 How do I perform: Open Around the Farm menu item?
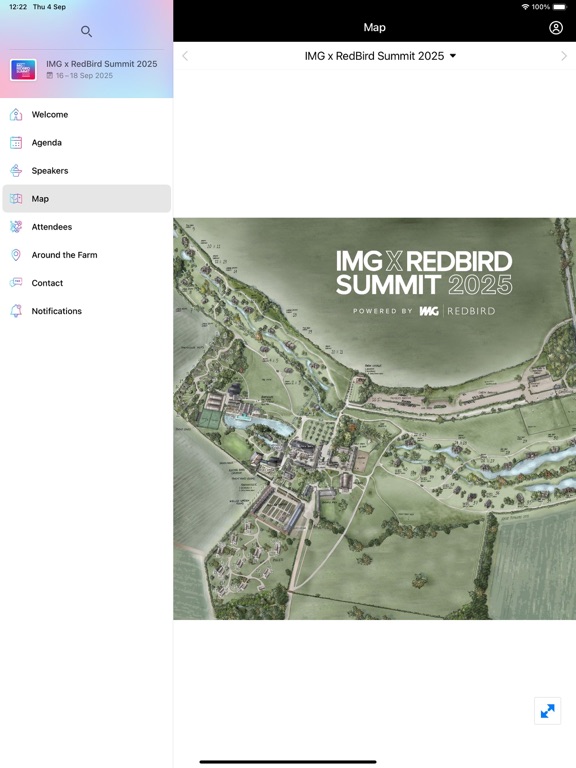(x=87, y=255)
